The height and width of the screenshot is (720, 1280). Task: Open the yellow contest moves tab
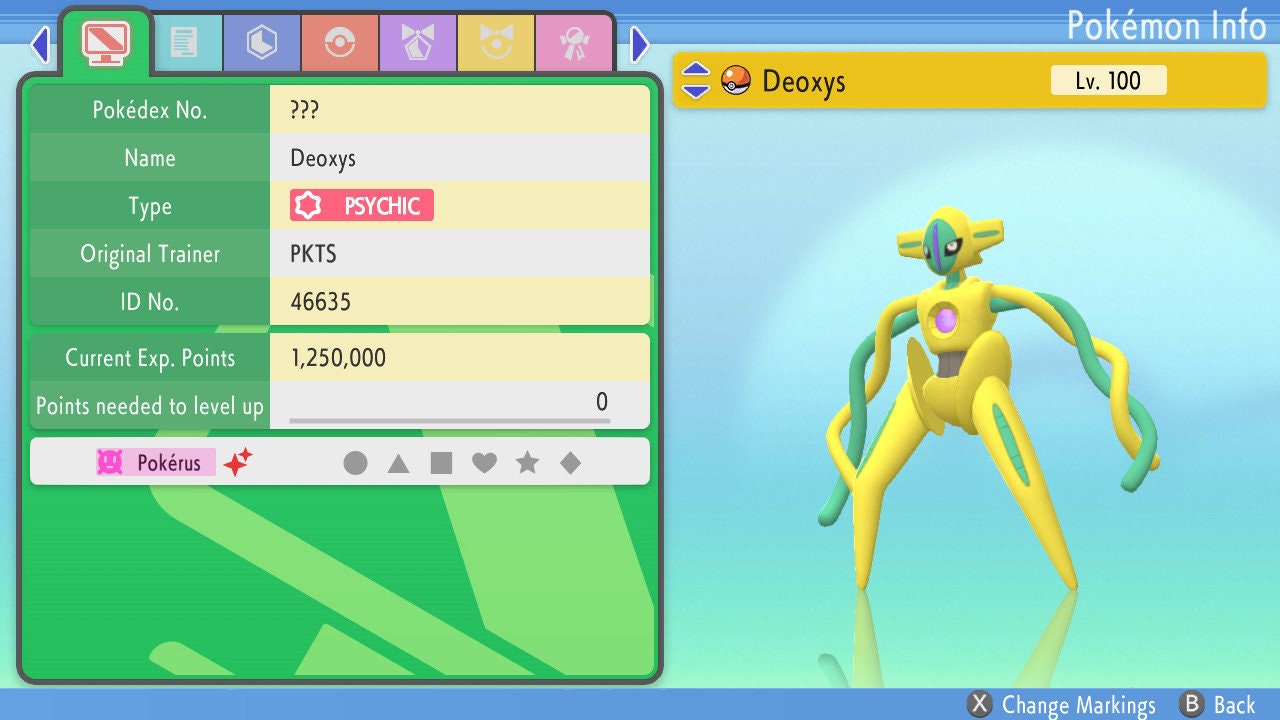point(495,42)
